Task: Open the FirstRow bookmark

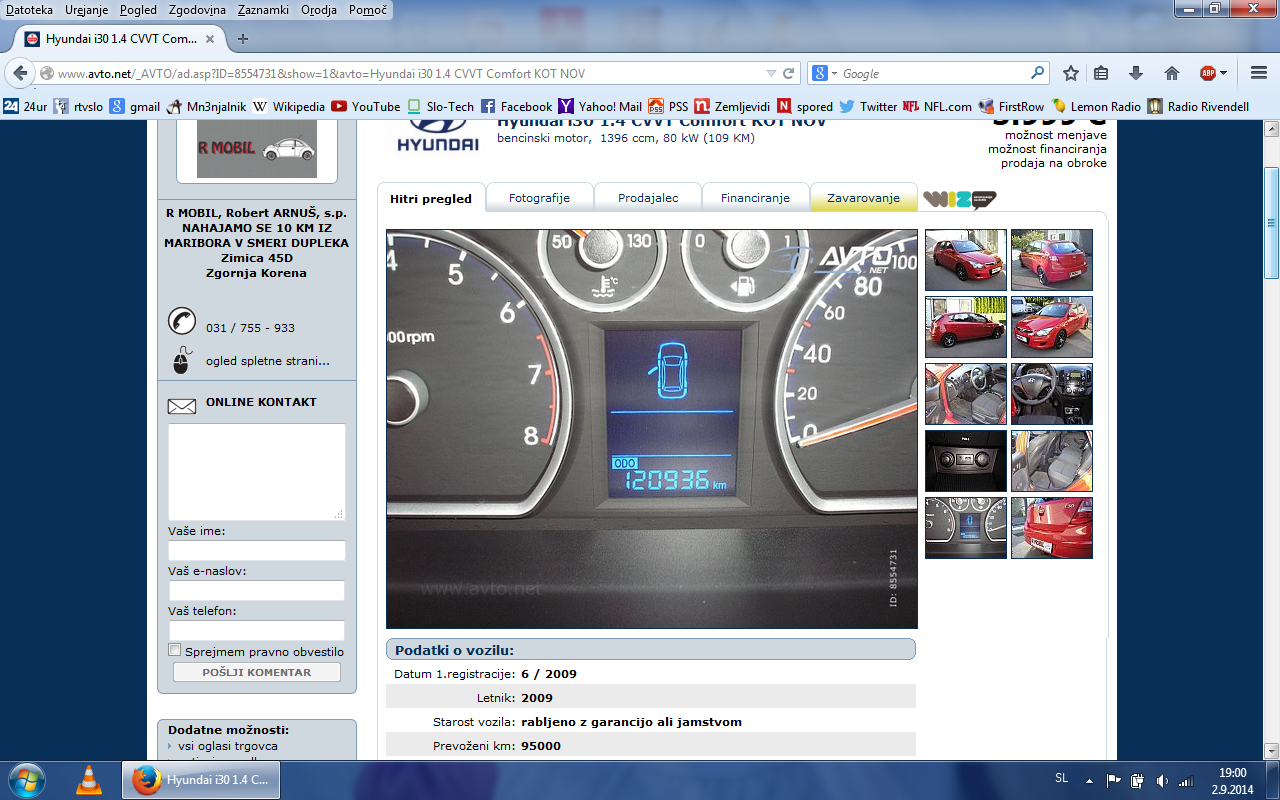Action: coord(1012,106)
